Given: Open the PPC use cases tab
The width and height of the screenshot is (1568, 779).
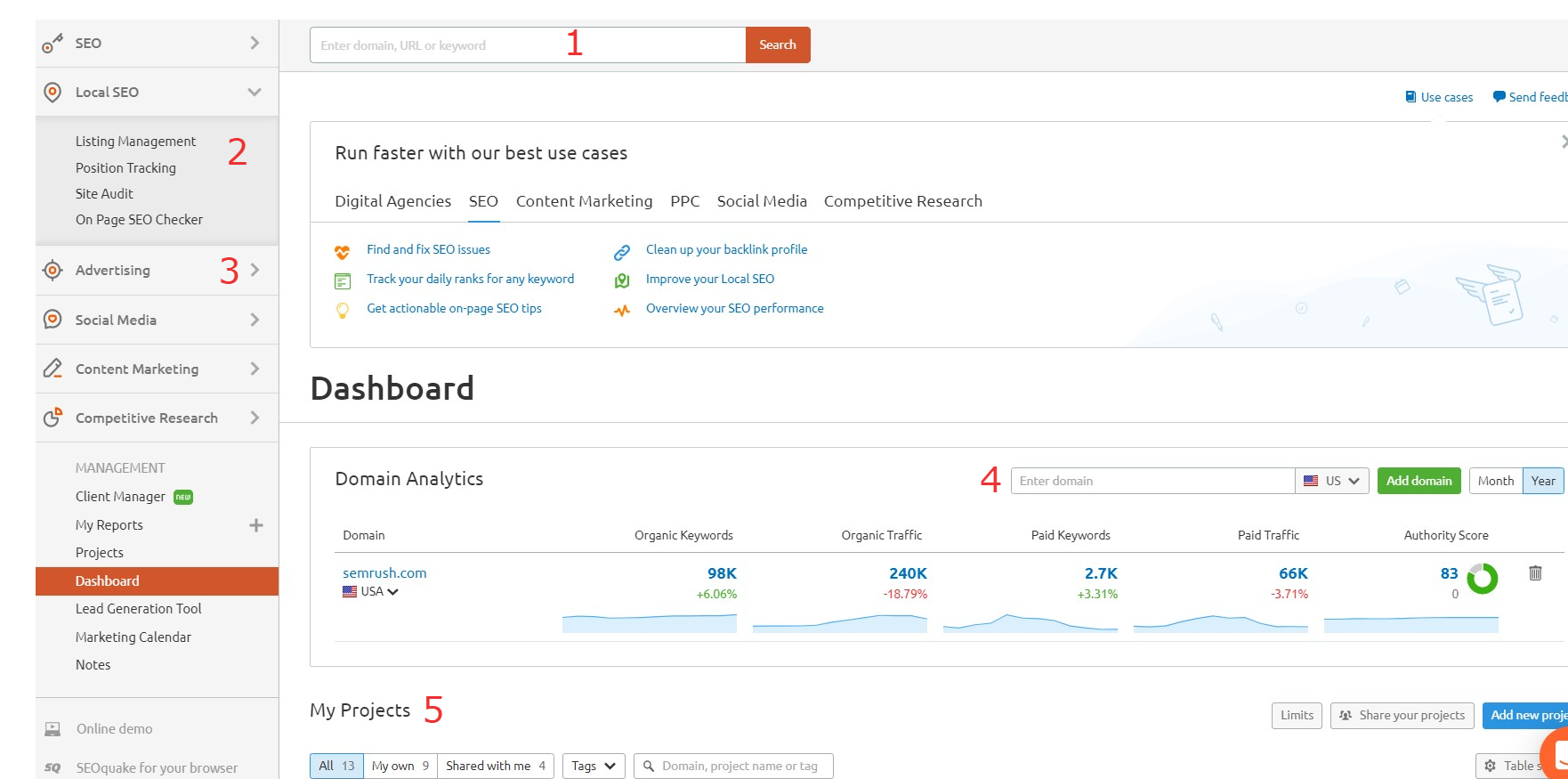Looking at the screenshot, I should point(684,201).
